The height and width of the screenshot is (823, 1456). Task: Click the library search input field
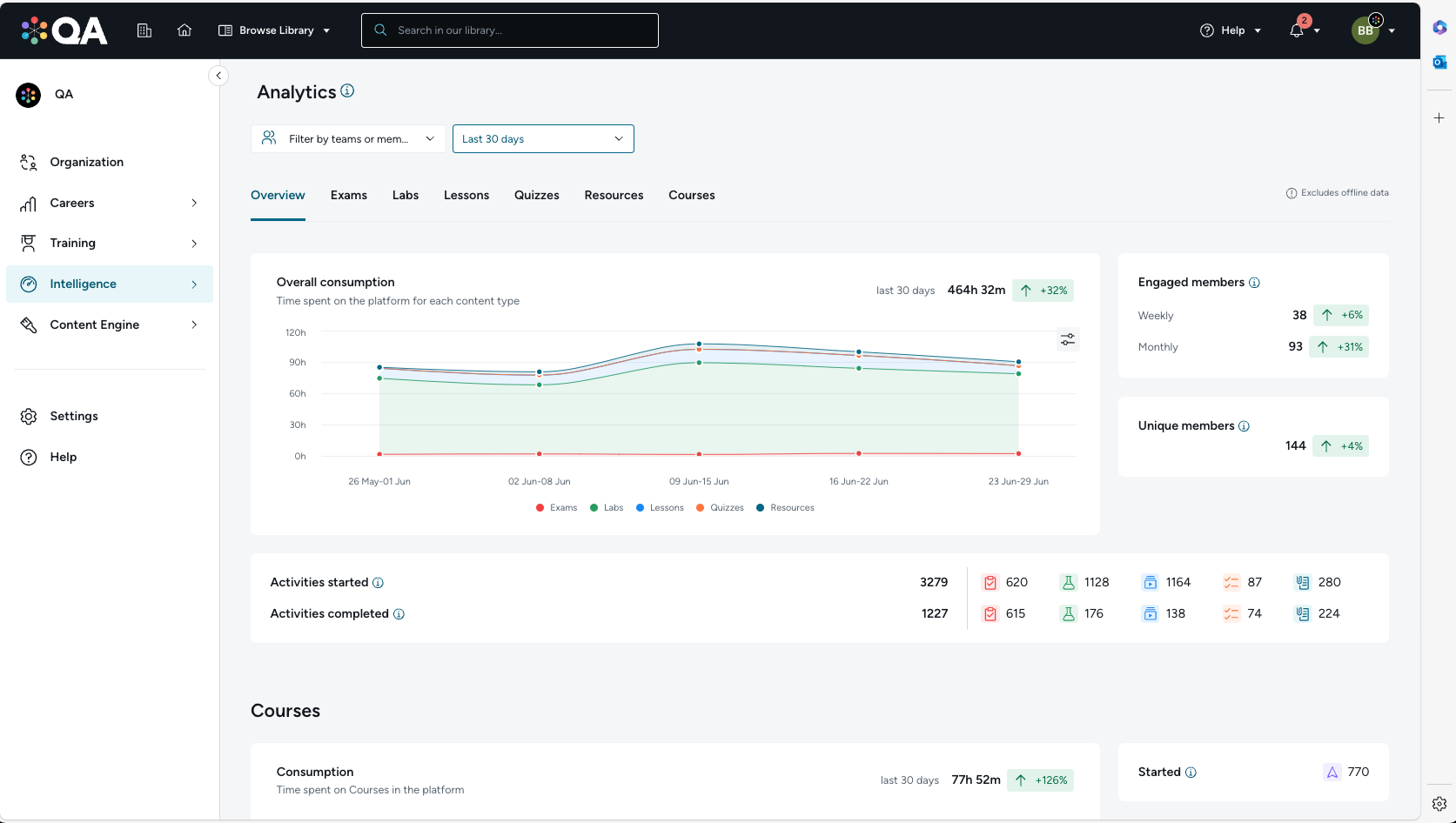click(x=509, y=30)
